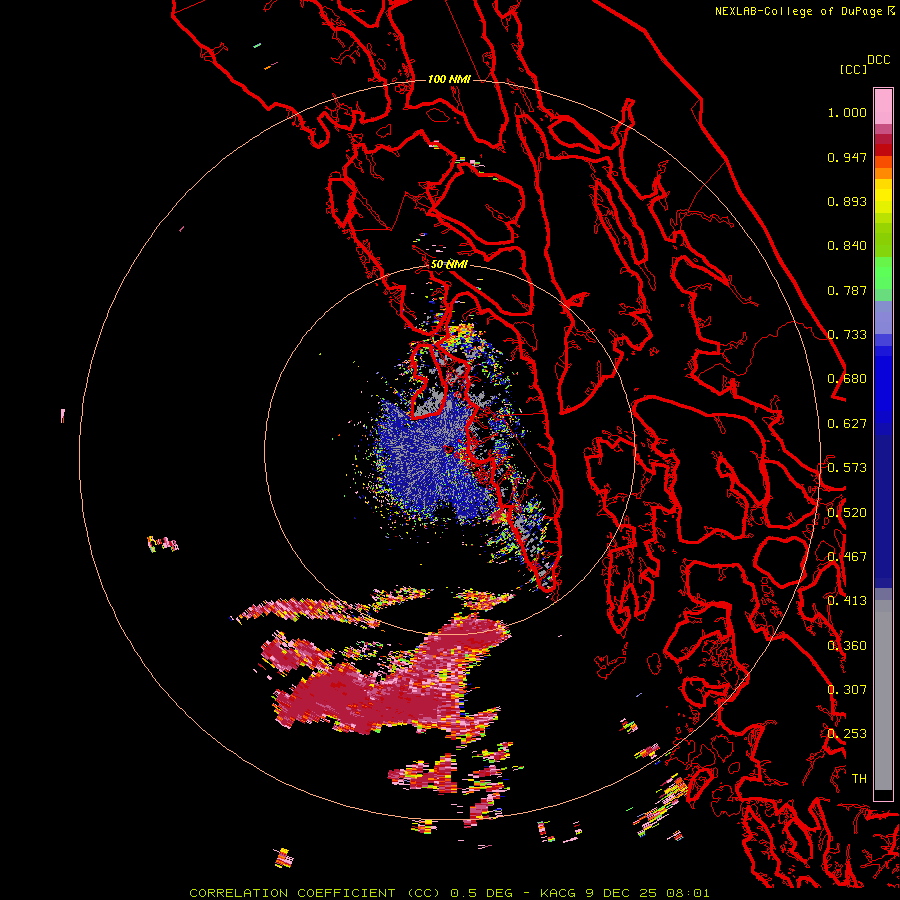
Task: Pick the light pink swatch at the top of the color bar
Action: pyautogui.click(x=883, y=106)
